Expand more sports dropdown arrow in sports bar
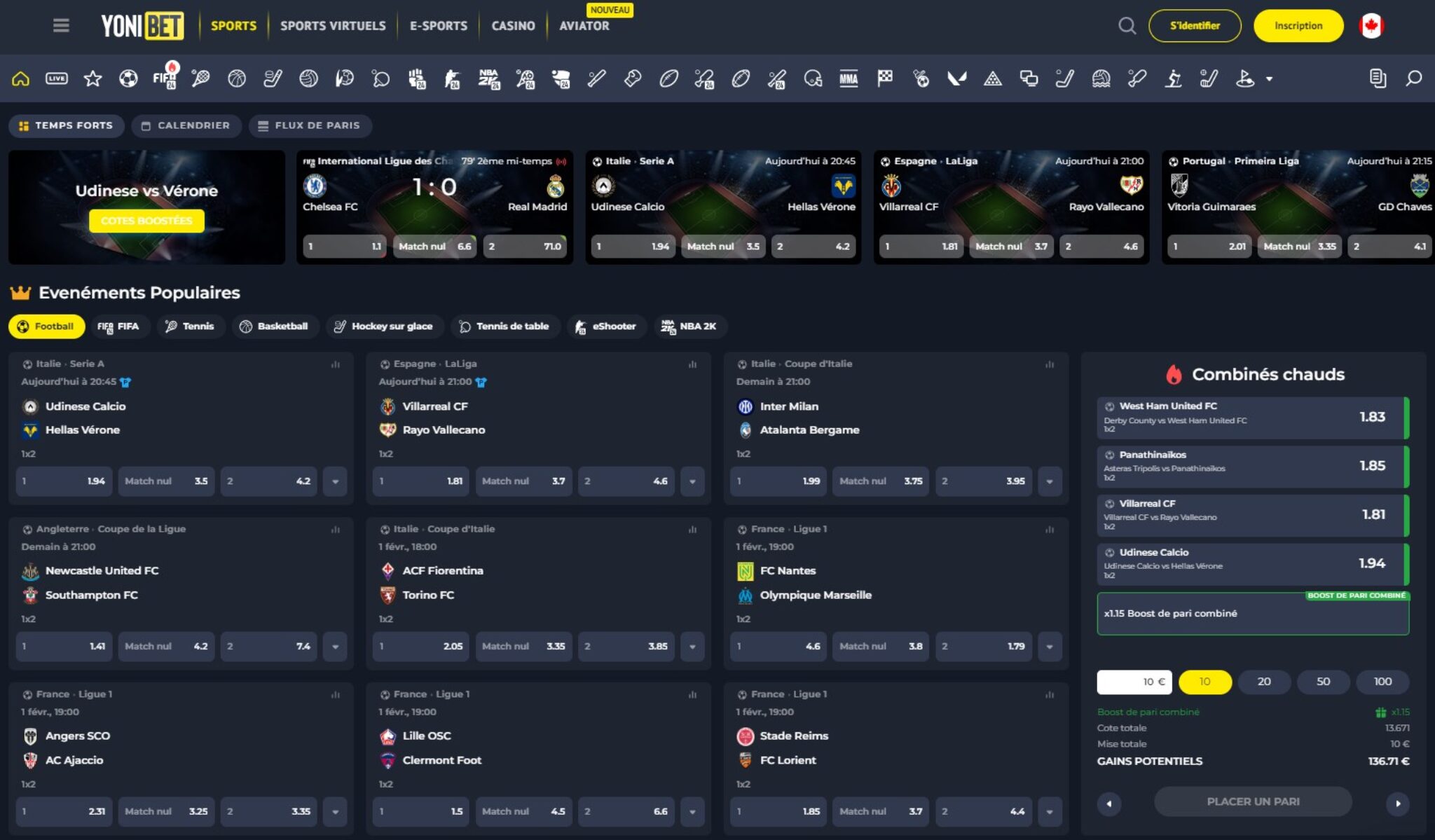 click(1269, 79)
